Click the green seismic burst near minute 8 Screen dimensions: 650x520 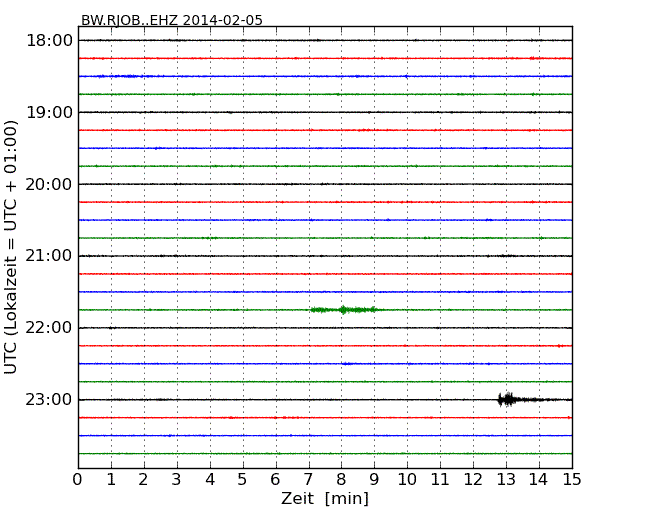[x=344, y=310]
